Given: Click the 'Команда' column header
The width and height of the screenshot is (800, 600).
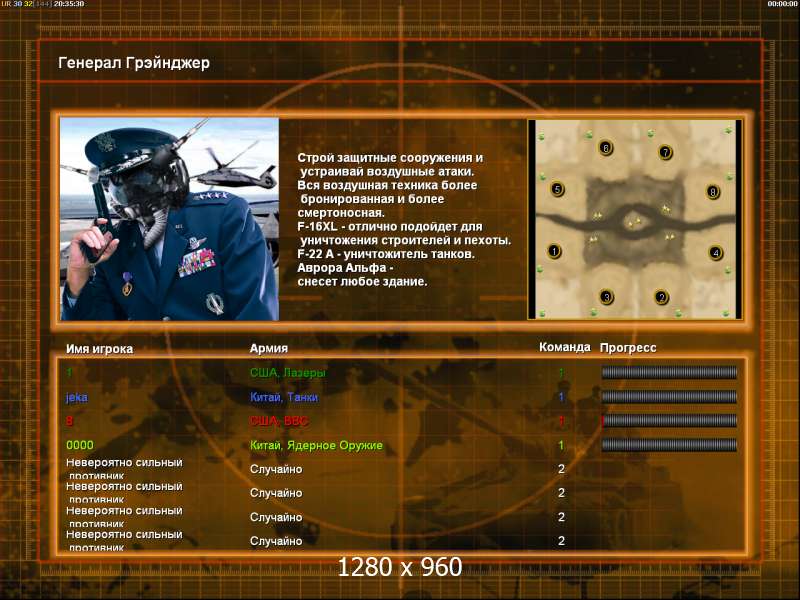Looking at the screenshot, I should coord(564,347).
